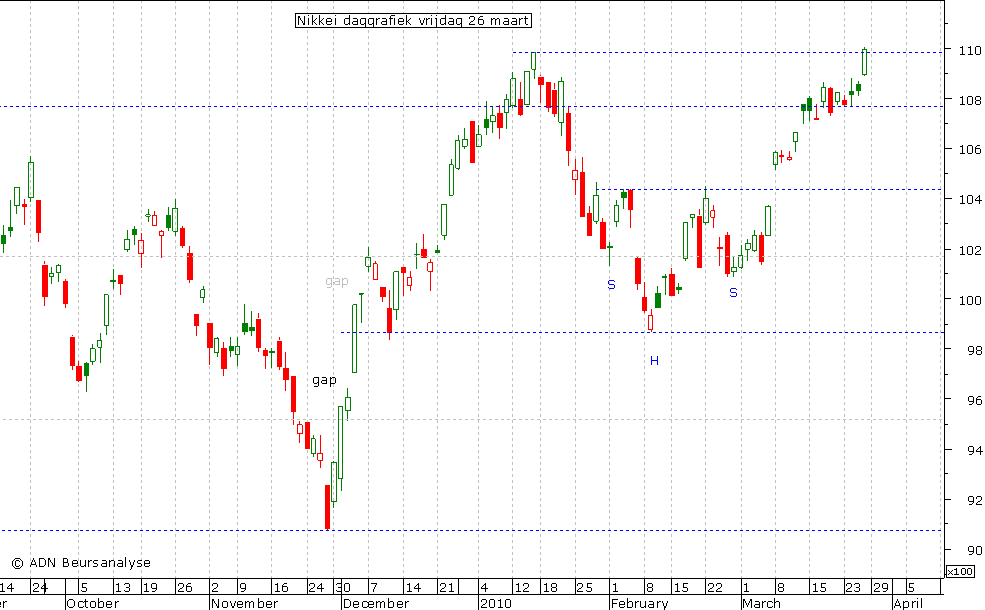Click the date label '16' in November

point(280,588)
